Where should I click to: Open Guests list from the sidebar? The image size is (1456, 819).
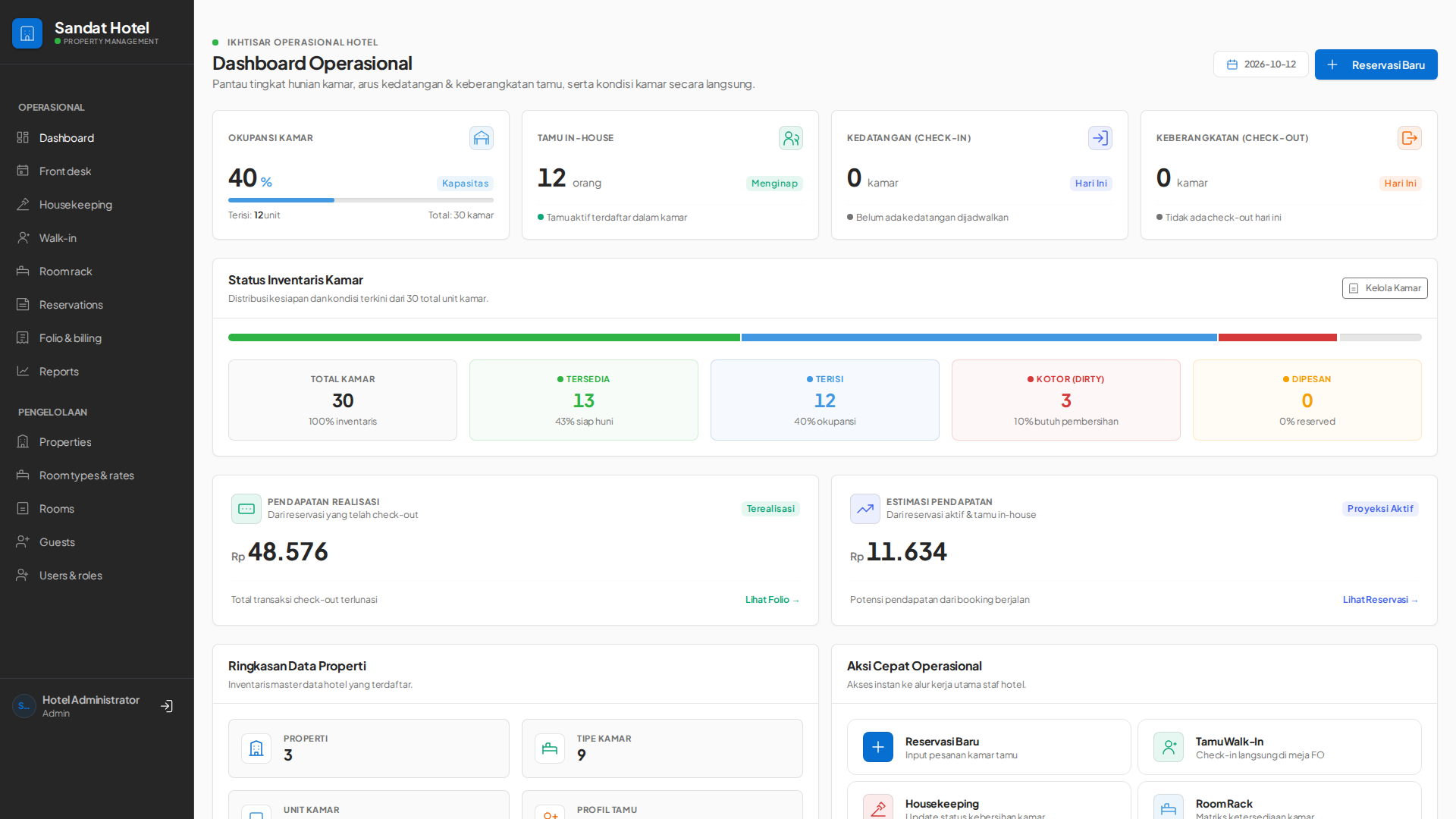[97, 542]
